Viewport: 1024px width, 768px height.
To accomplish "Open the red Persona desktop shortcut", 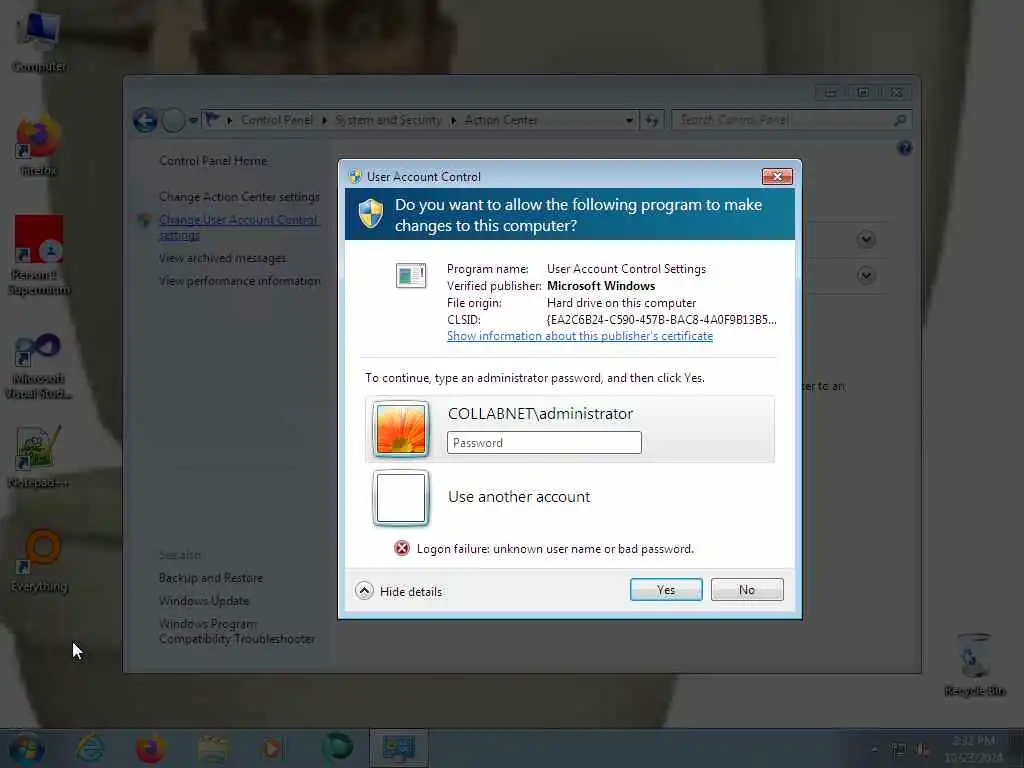I will click(x=39, y=255).
